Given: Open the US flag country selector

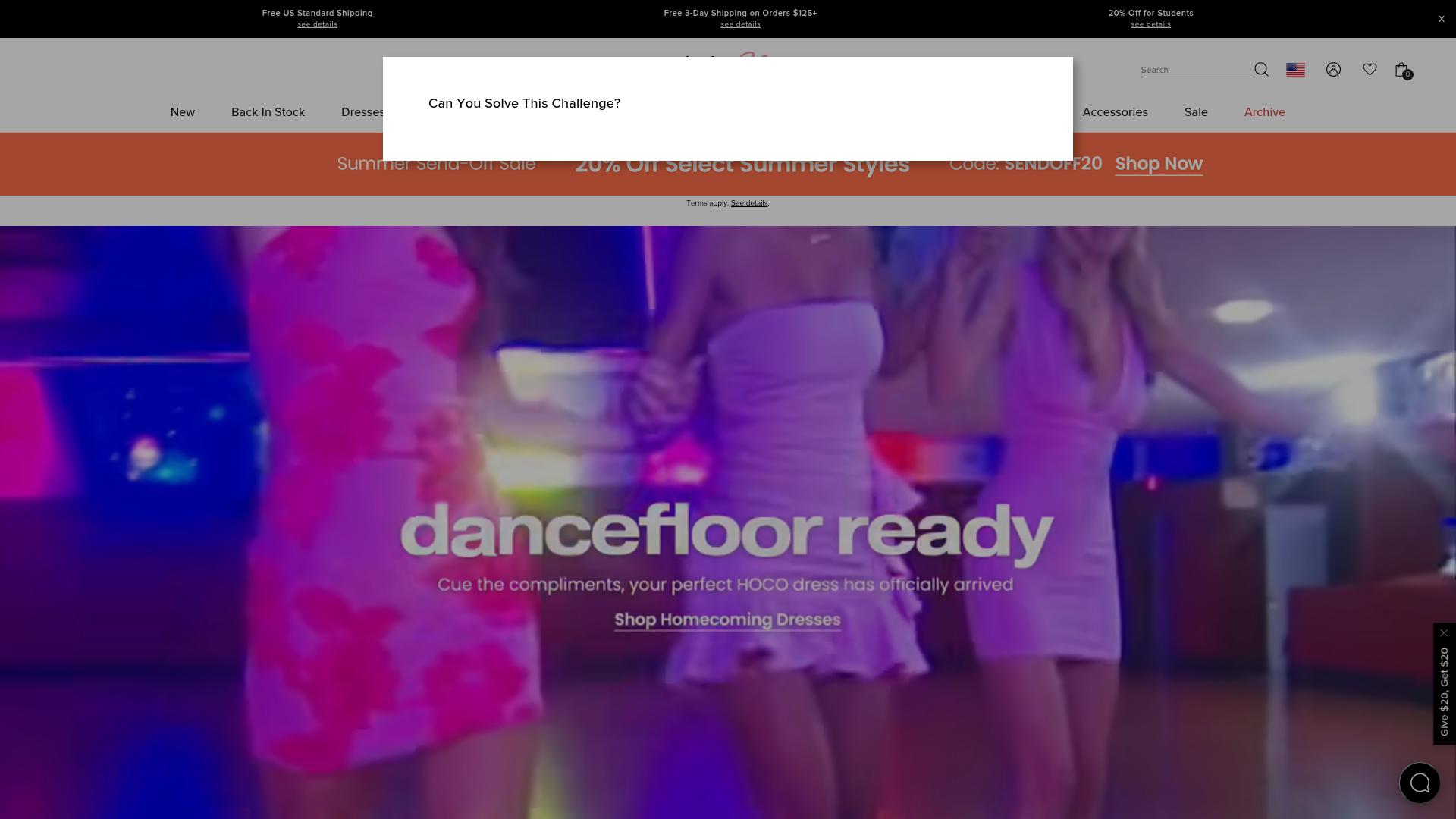Looking at the screenshot, I should (x=1295, y=70).
